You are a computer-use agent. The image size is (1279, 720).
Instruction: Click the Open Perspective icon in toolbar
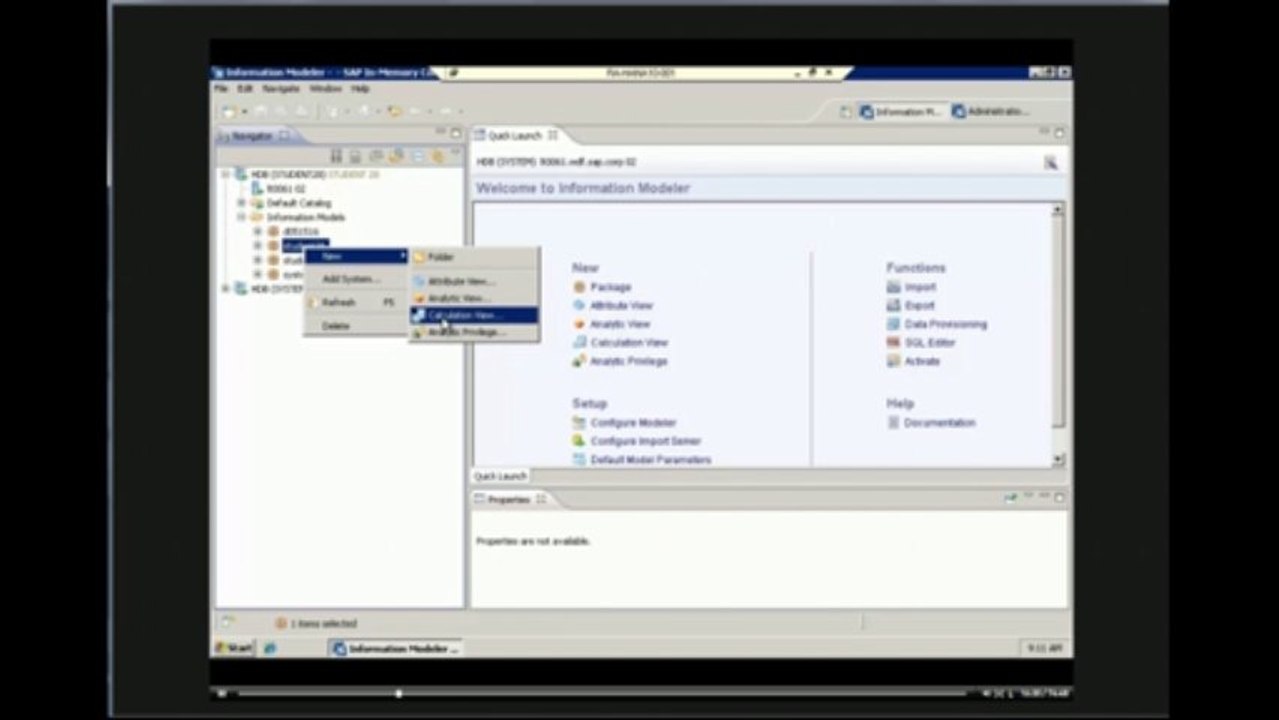click(x=846, y=112)
